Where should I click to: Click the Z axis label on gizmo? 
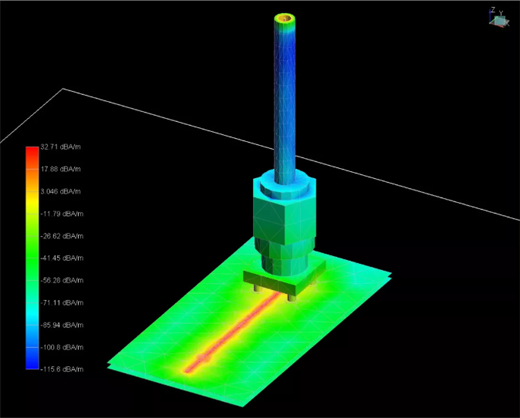pos(493,10)
